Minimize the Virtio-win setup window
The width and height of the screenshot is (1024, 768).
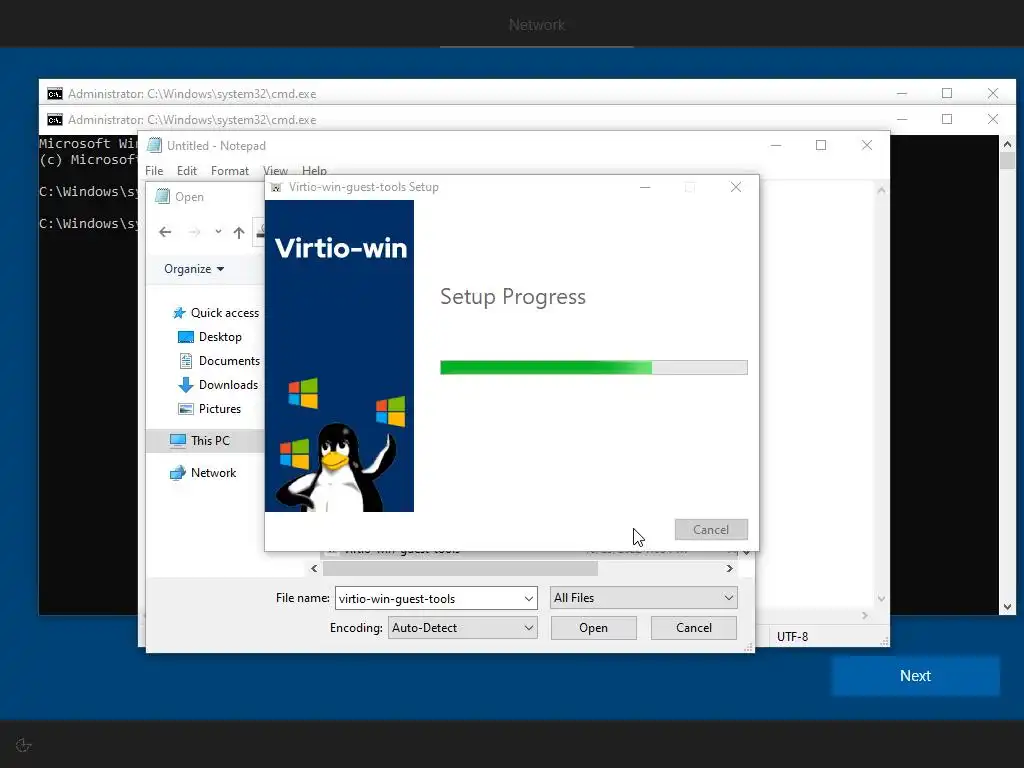click(x=645, y=187)
